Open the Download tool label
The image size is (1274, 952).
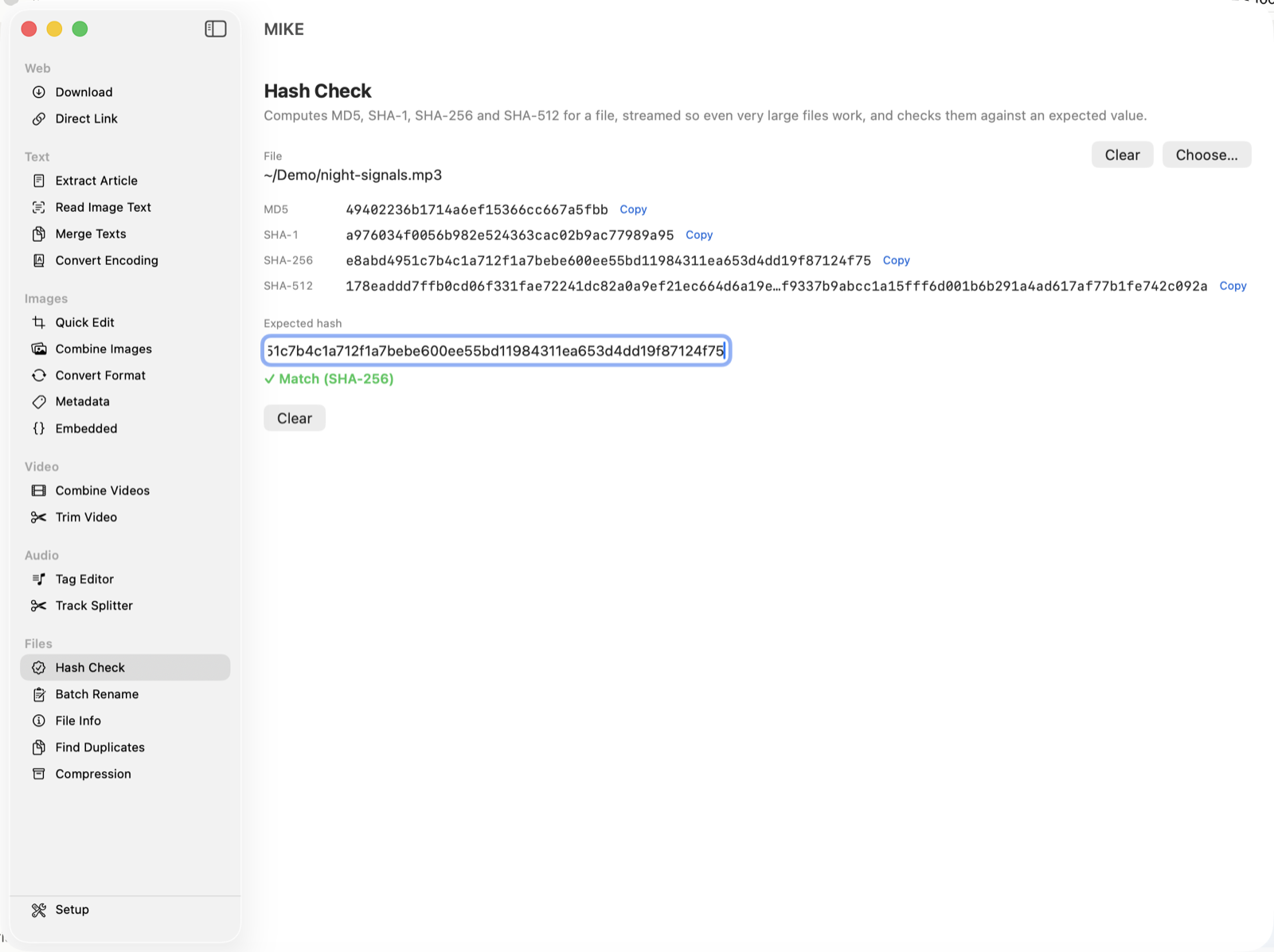click(84, 92)
